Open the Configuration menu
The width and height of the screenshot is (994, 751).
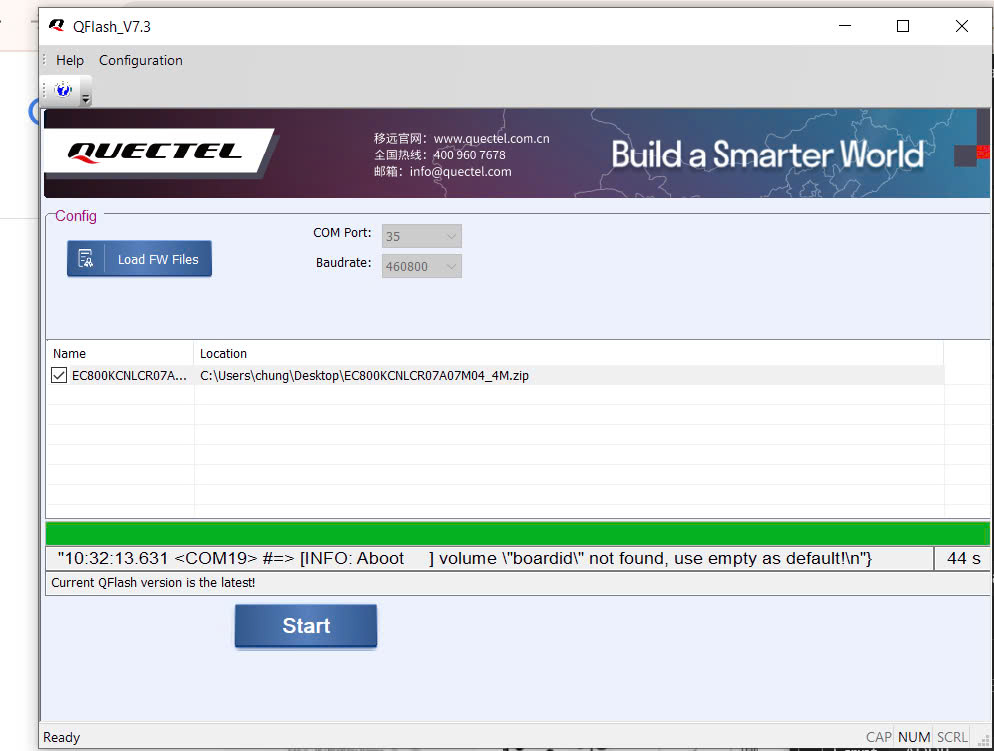[140, 60]
